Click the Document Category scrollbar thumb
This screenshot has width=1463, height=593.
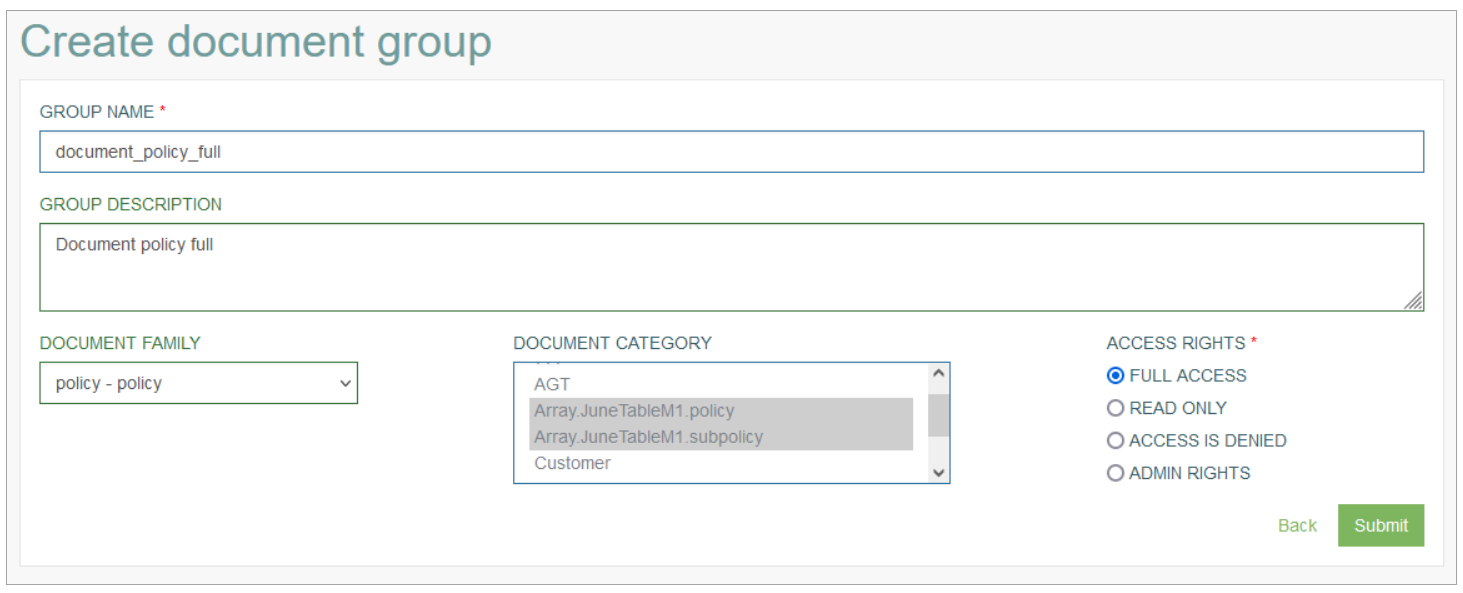point(938,415)
